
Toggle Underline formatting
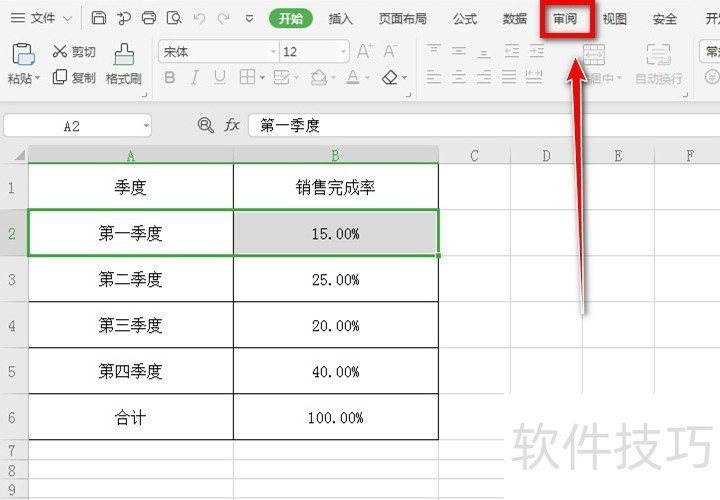220,77
